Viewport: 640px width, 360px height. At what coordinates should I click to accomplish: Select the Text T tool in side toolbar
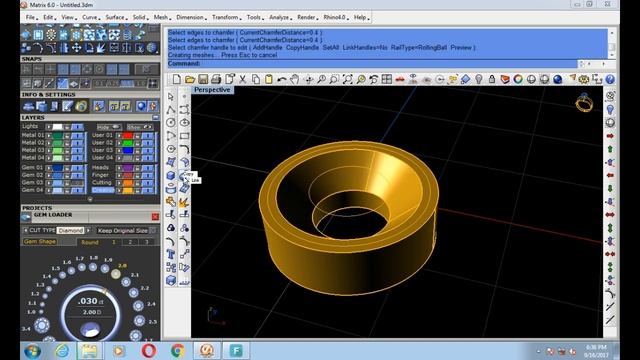click(171, 254)
